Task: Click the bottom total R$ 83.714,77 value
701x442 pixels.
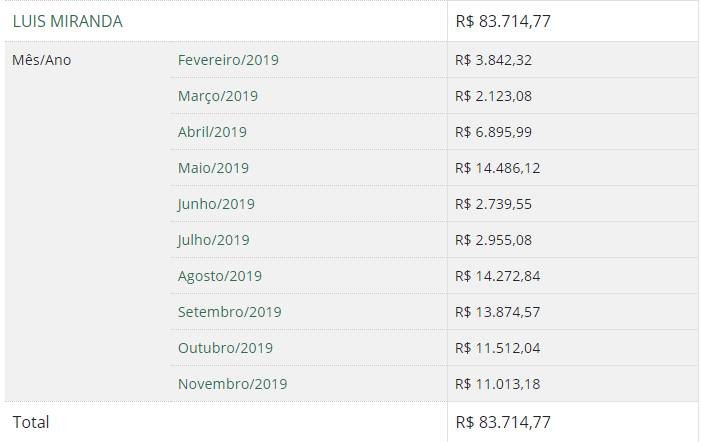Action: click(x=503, y=422)
